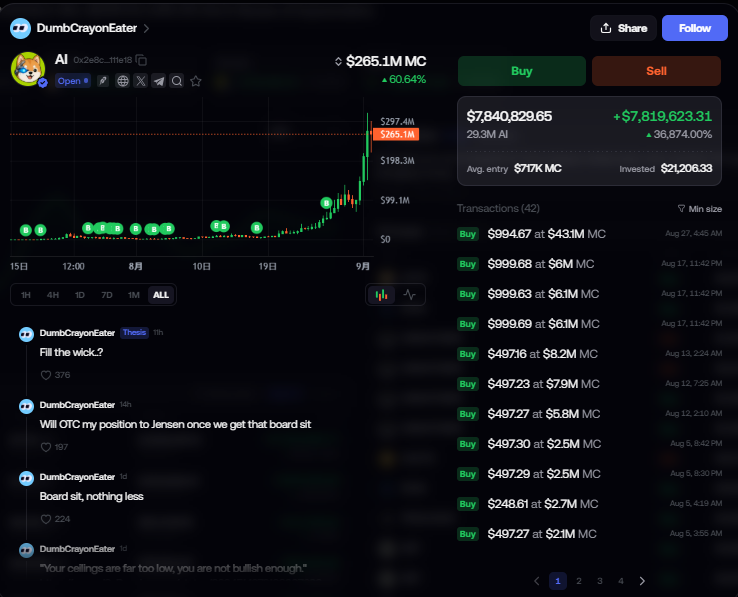The width and height of the screenshot is (738, 597).
Task: Select transactions page 2
Action: point(579,581)
